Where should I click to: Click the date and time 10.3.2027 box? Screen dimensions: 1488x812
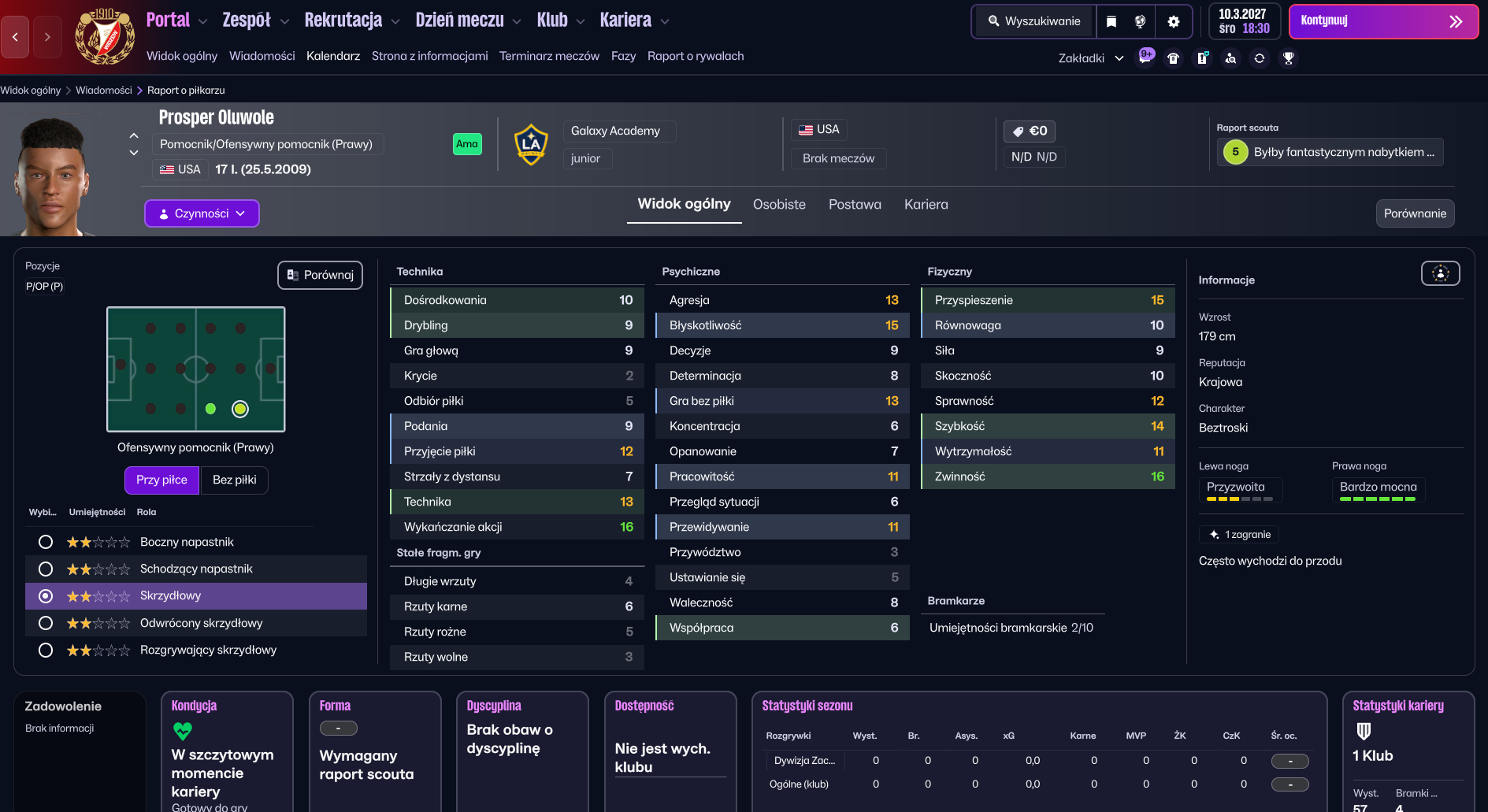click(x=1244, y=21)
